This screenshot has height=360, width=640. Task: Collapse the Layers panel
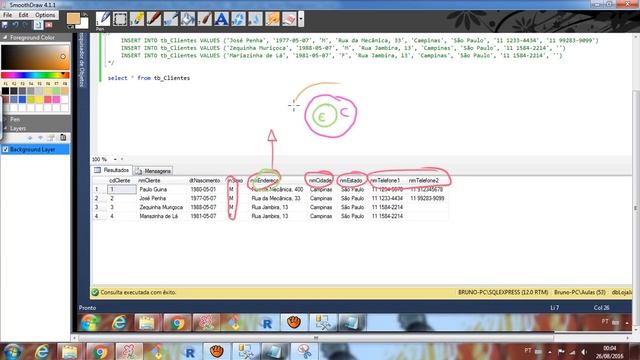5,129
